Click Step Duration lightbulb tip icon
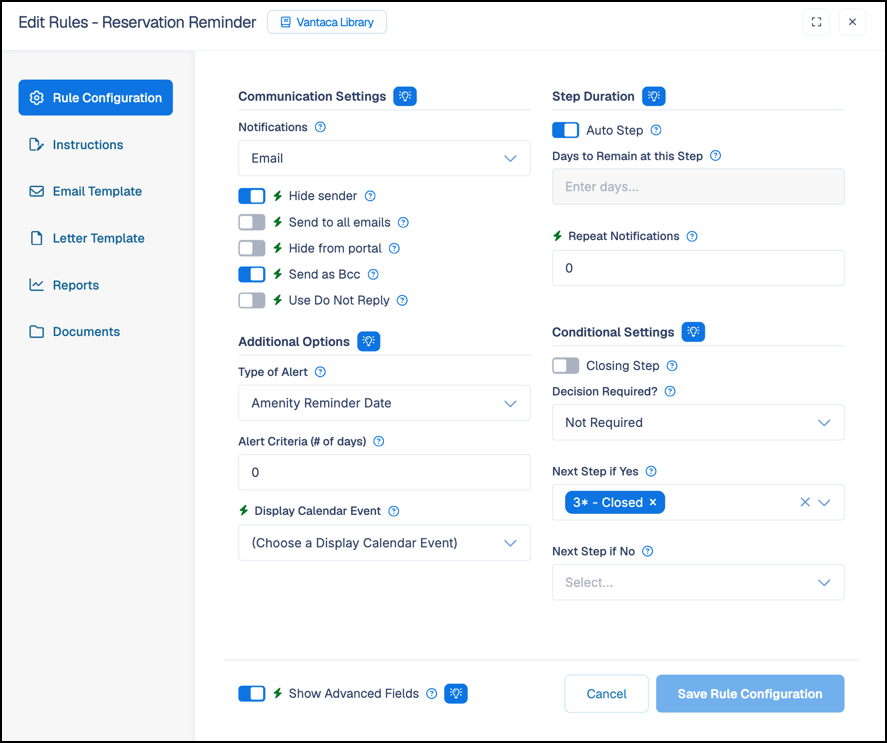 (x=654, y=96)
